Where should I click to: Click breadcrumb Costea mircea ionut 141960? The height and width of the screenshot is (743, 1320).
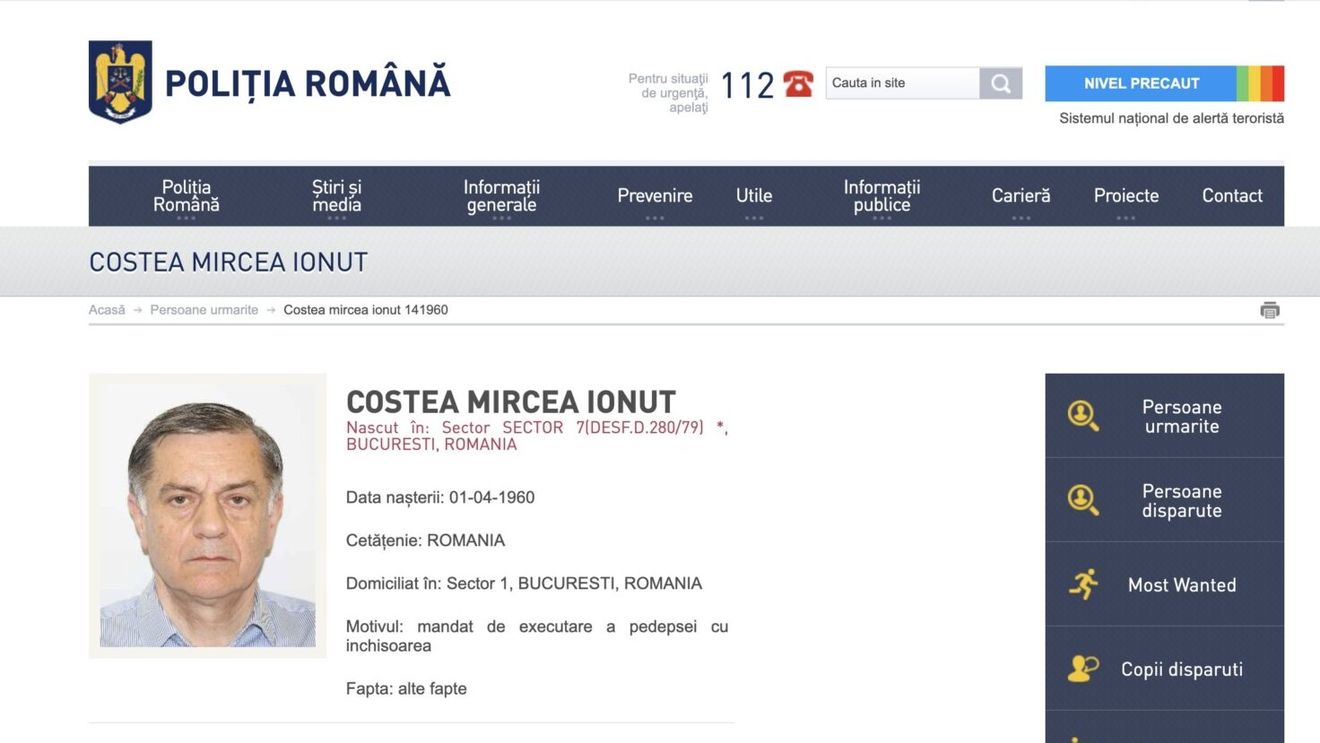pos(366,310)
